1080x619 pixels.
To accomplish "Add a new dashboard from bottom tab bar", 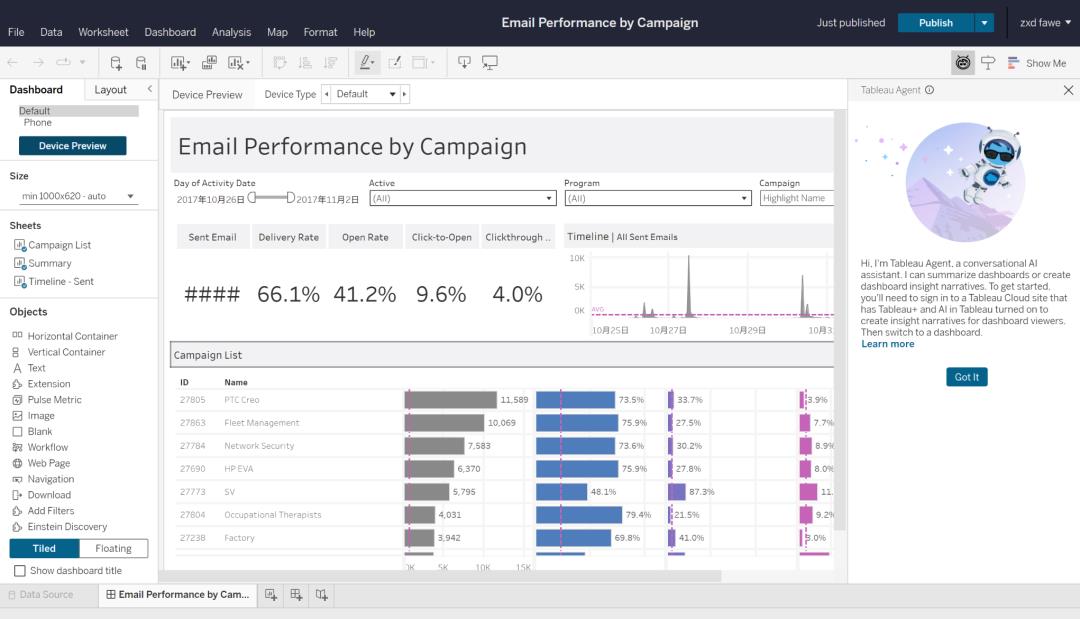I will tap(296, 595).
